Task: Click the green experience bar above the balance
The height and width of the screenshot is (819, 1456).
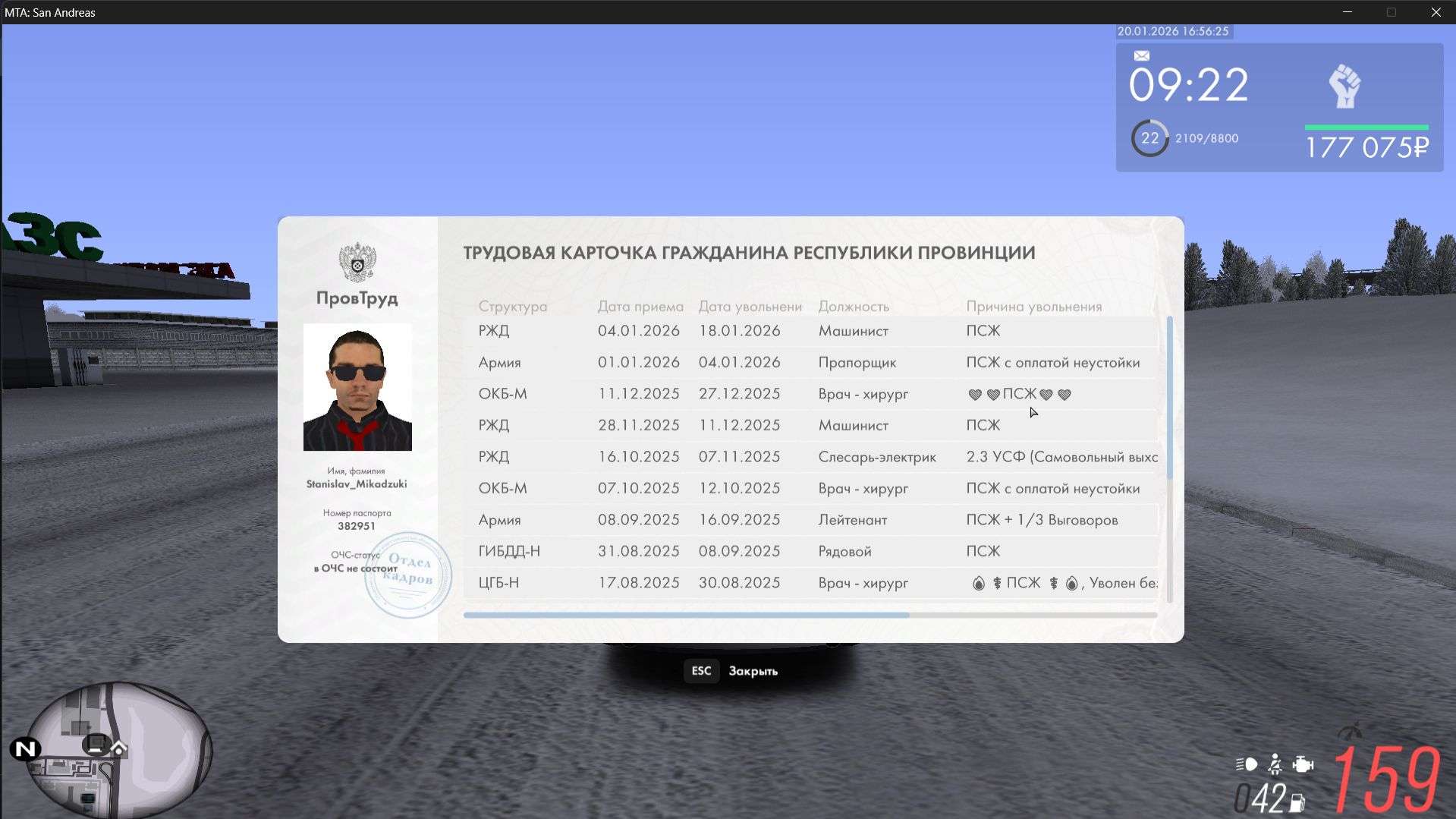Action: 1366,127
